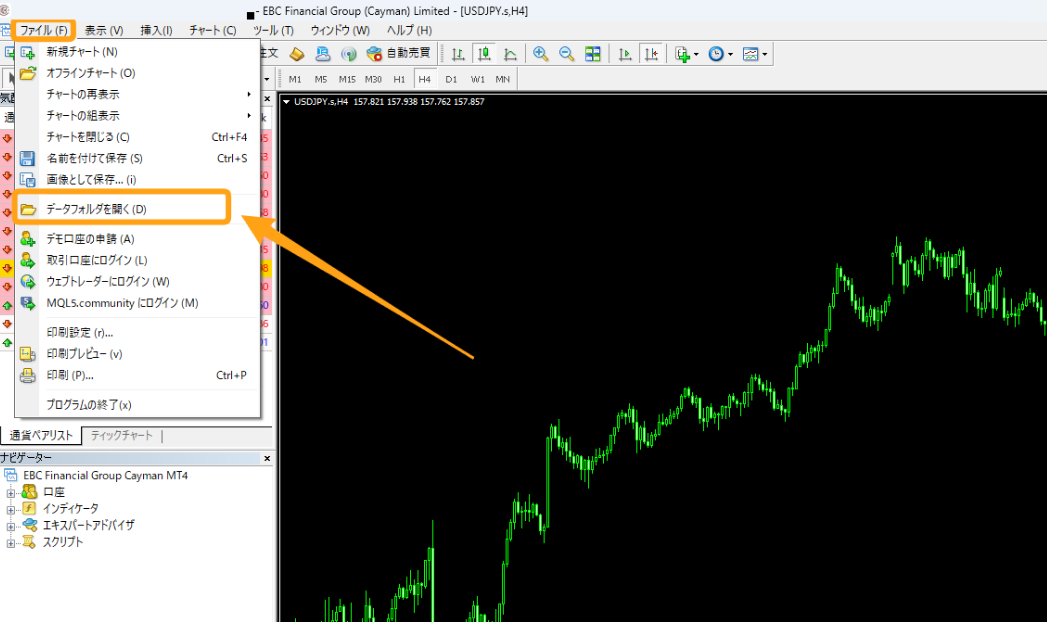Select the M5 timeframe
Image resolution: width=1047 pixels, height=622 pixels.
tap(321, 79)
